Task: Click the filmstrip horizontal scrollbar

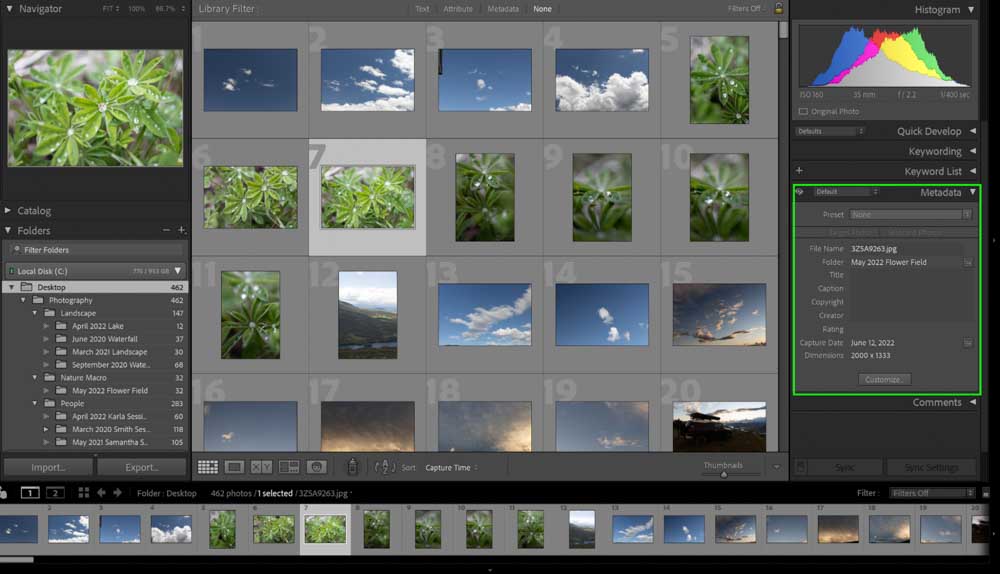Action: click(17, 559)
